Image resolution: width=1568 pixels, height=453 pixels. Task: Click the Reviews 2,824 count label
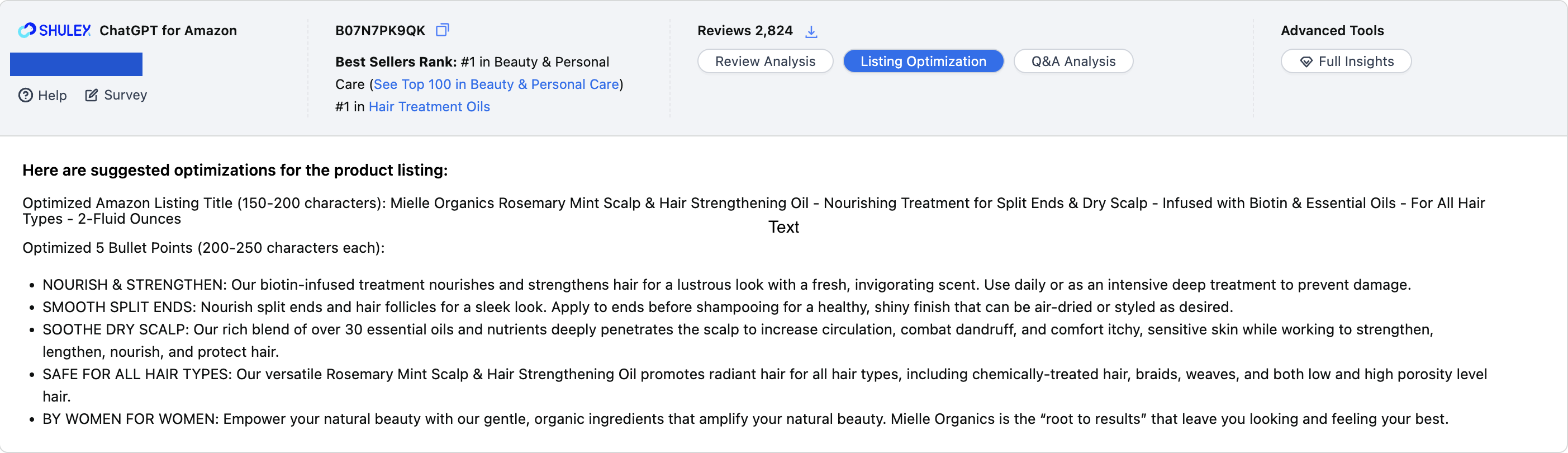pyautogui.click(x=745, y=30)
